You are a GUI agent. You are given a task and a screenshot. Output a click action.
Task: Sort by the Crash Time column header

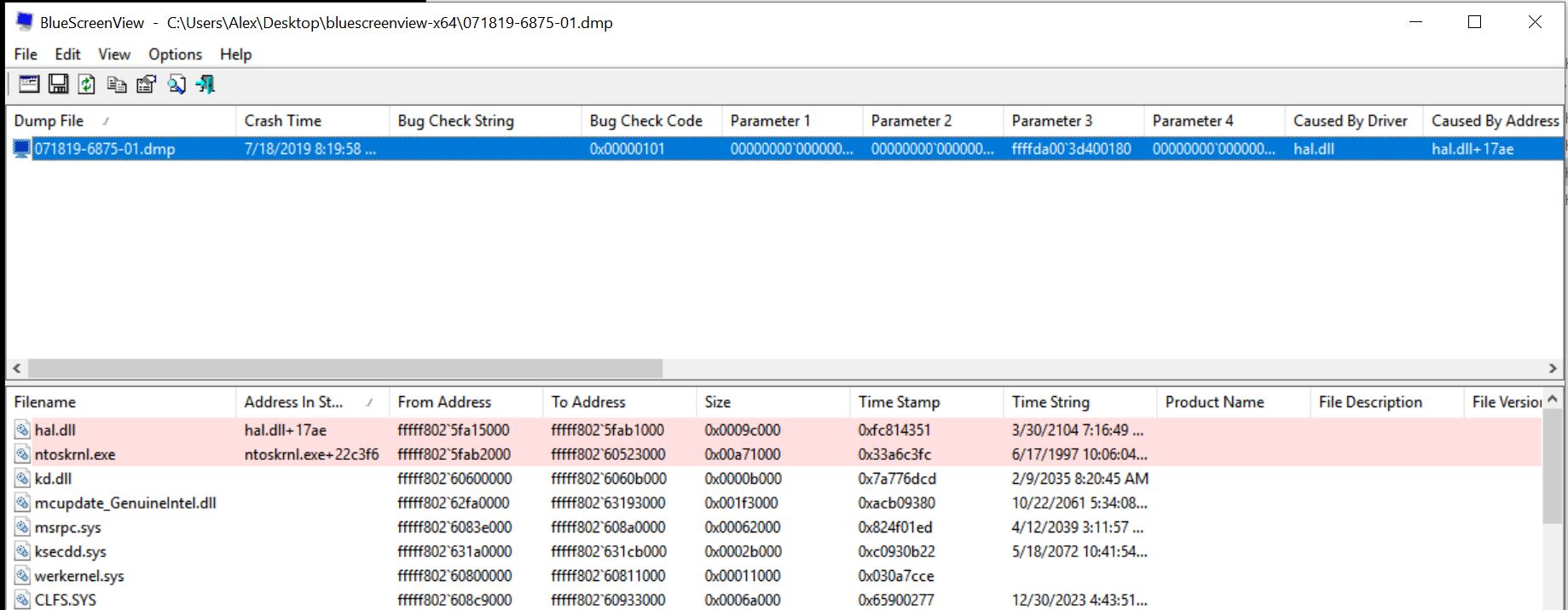[312, 121]
